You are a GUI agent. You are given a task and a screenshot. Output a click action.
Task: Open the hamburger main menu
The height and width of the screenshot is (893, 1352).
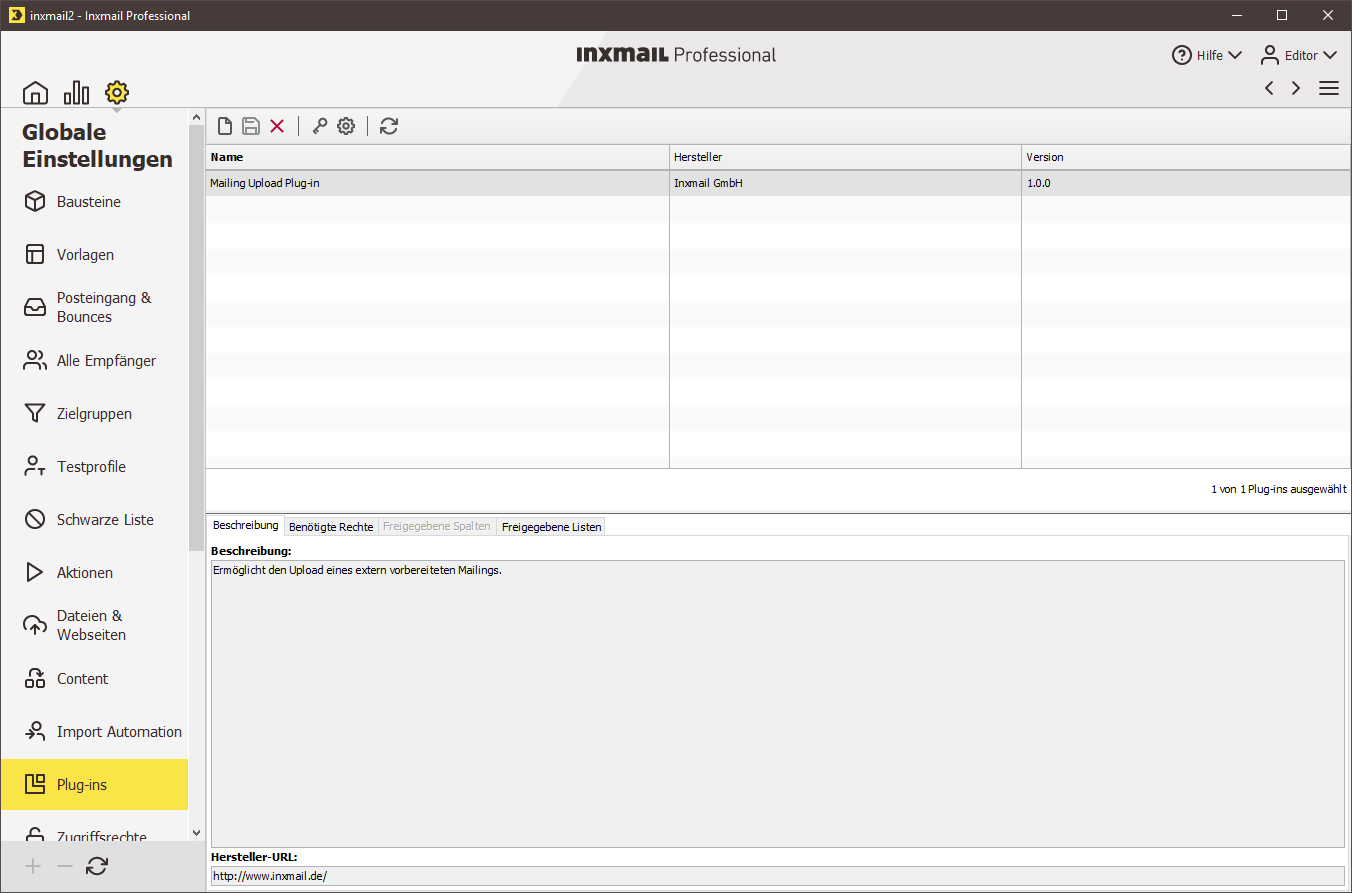click(x=1329, y=88)
